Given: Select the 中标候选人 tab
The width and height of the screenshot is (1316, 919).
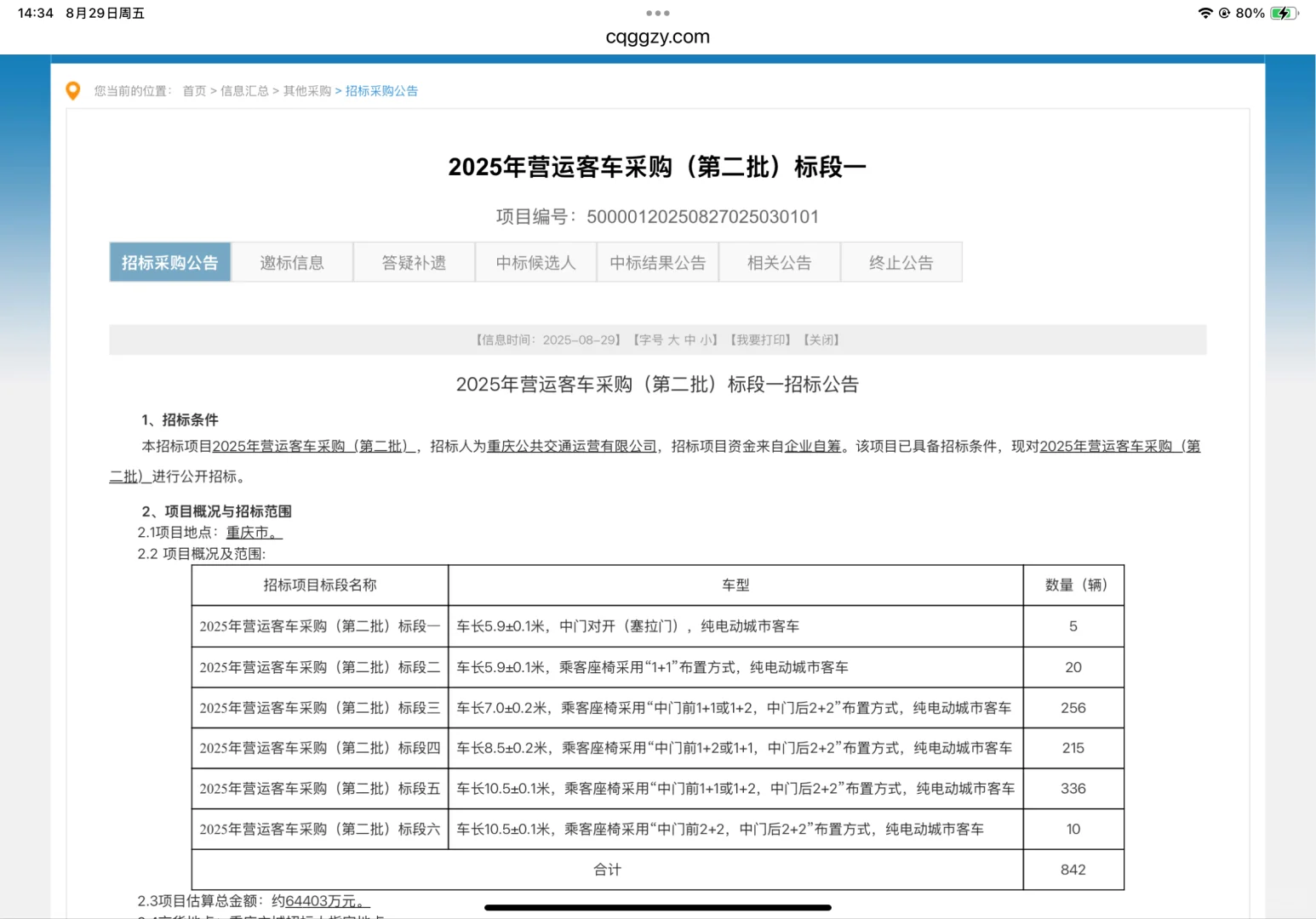Looking at the screenshot, I should coord(535,262).
